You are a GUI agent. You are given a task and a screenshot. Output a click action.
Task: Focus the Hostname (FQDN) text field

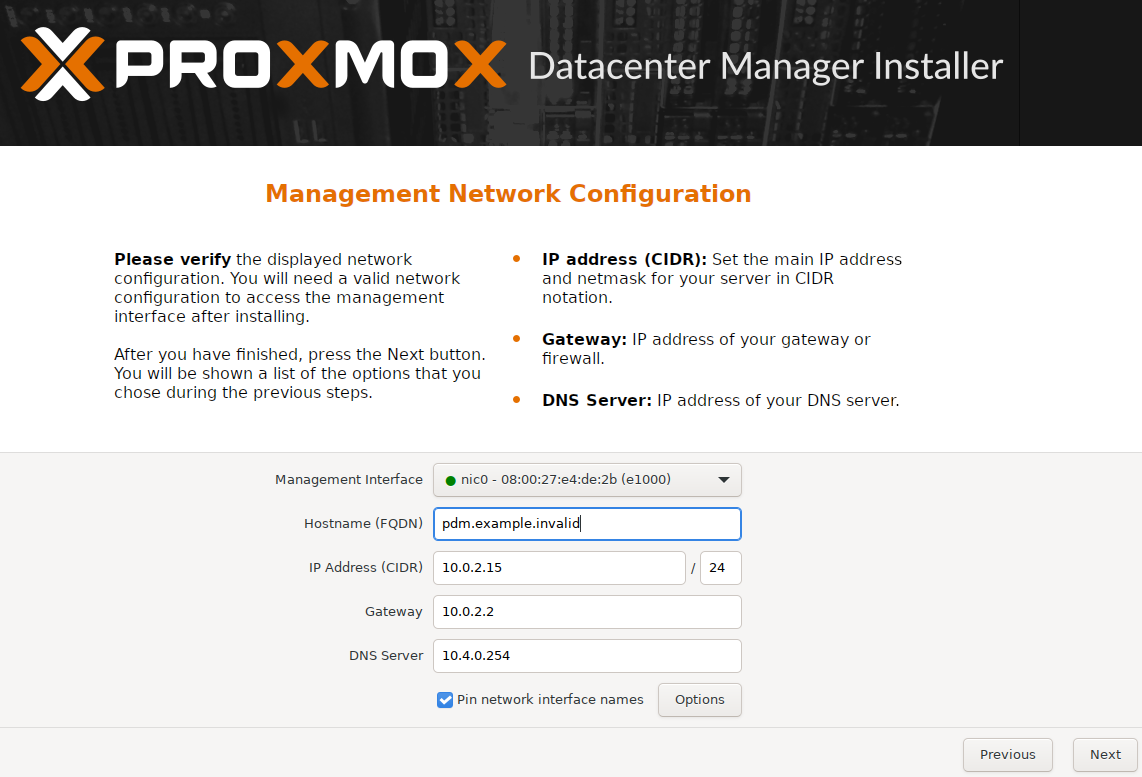tap(587, 524)
